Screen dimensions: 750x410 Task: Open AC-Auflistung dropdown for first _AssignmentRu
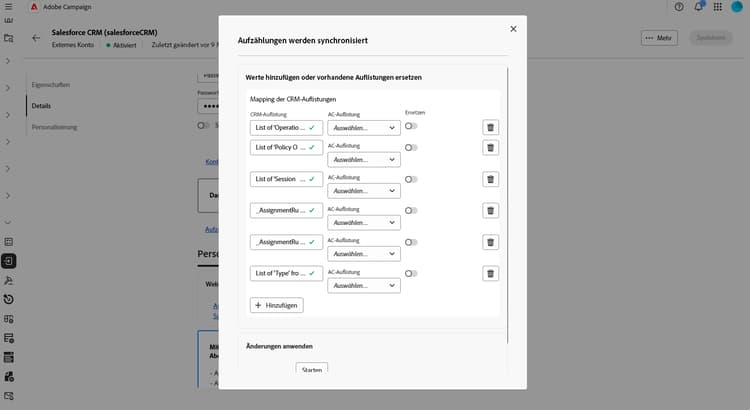click(364, 222)
